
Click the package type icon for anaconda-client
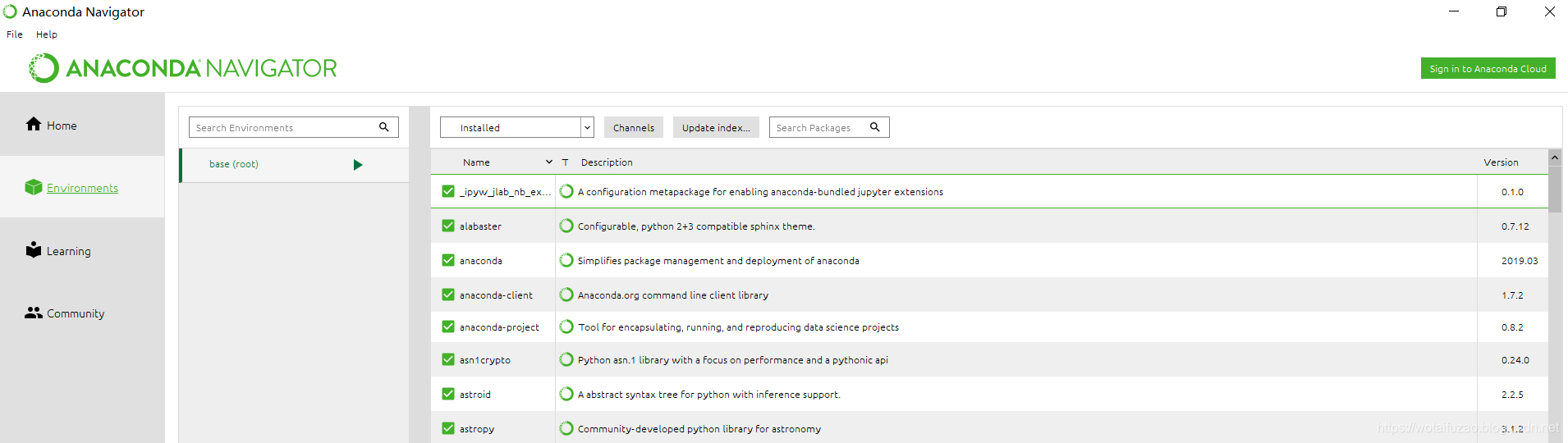coord(566,295)
